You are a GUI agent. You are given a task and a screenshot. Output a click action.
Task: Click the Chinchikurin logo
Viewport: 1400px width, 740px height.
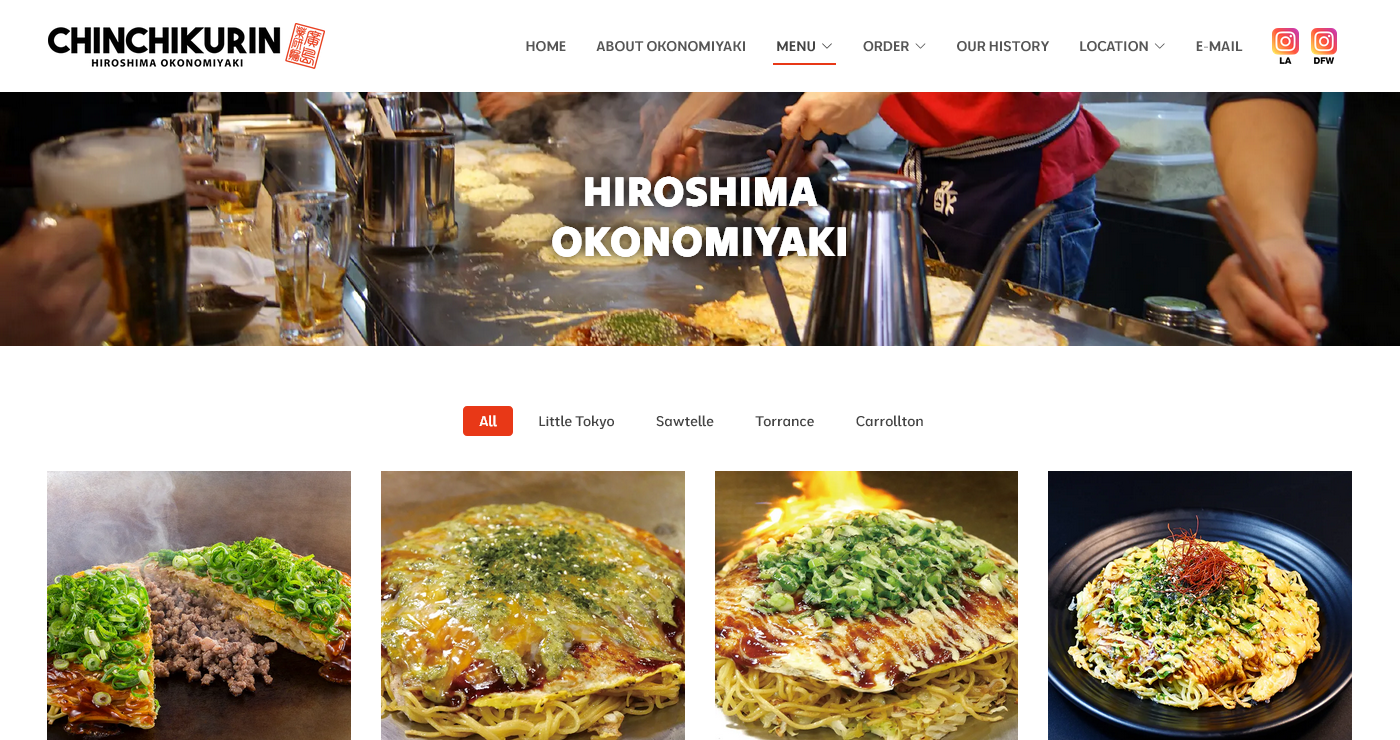(x=186, y=46)
